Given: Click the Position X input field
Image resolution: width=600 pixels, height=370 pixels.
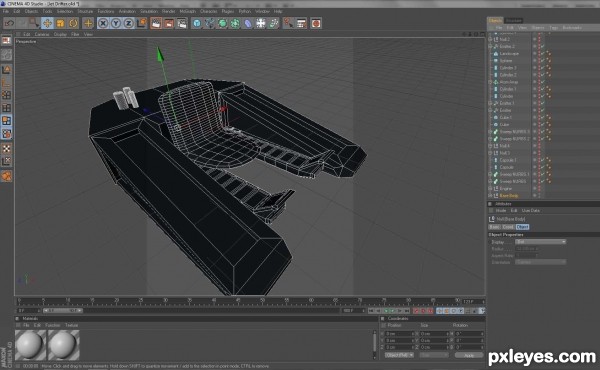Looking at the screenshot, I should [x=399, y=334].
